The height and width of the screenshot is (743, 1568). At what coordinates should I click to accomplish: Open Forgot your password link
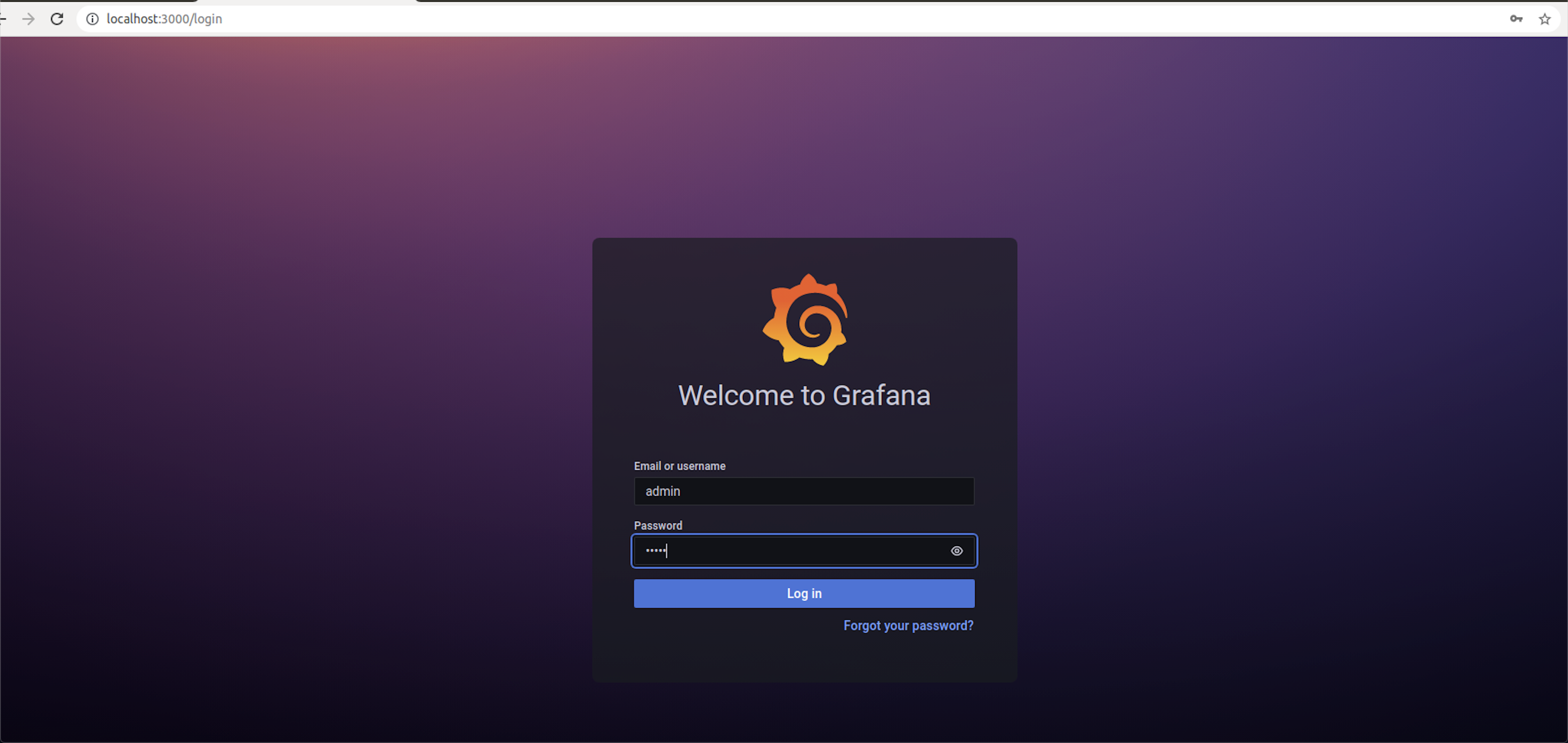click(x=908, y=626)
